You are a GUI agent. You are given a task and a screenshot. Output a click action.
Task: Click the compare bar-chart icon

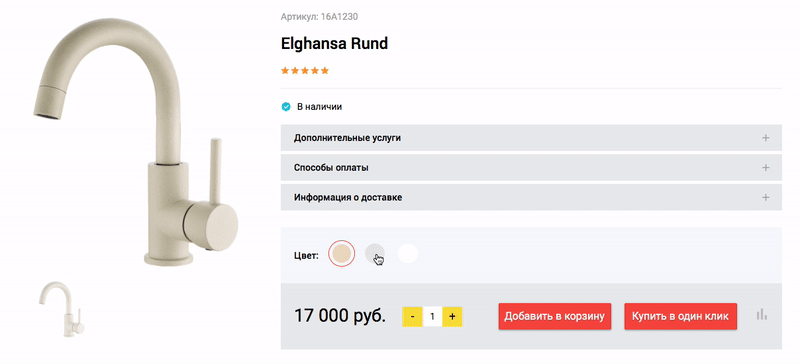(762, 314)
